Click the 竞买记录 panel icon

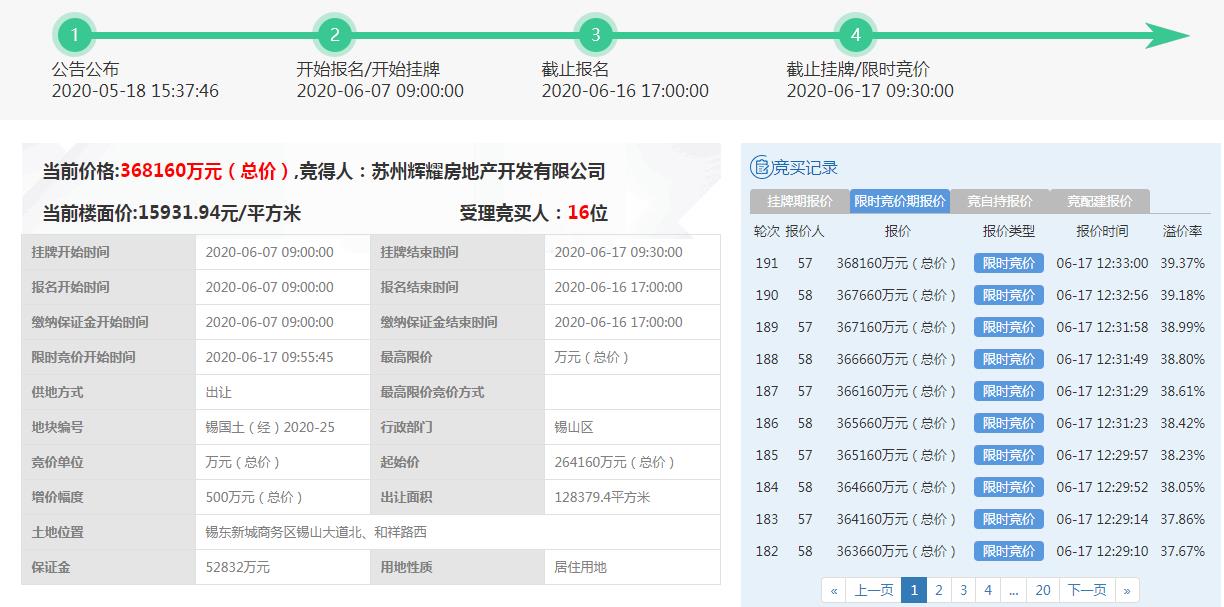point(760,167)
